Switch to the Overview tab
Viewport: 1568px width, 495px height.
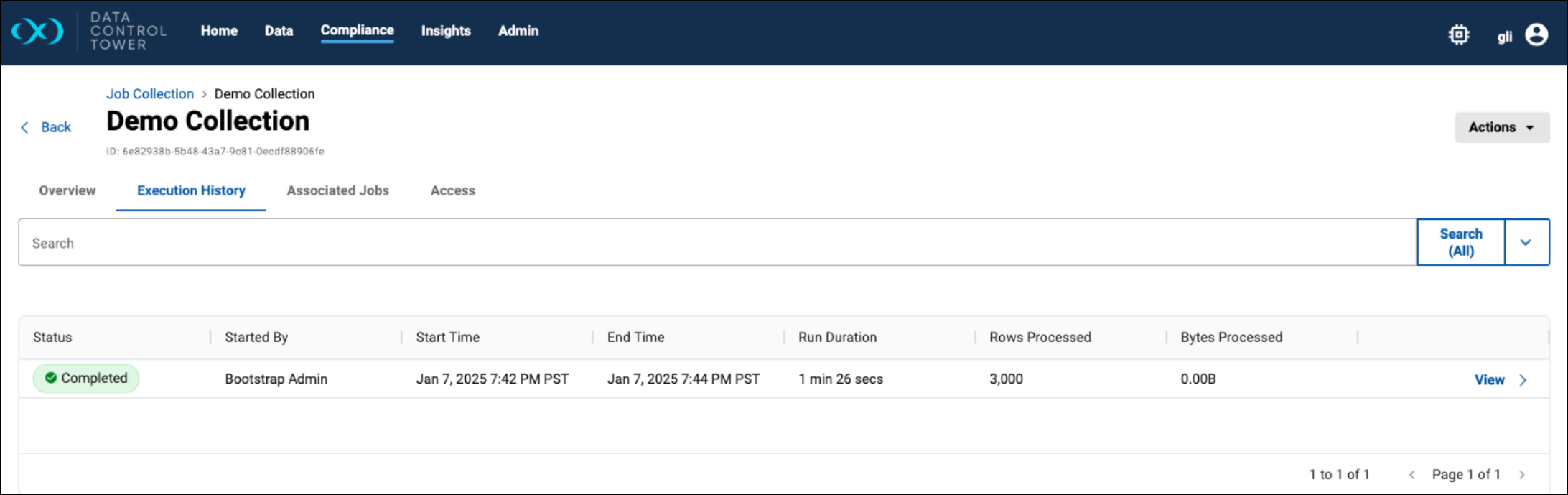(67, 190)
